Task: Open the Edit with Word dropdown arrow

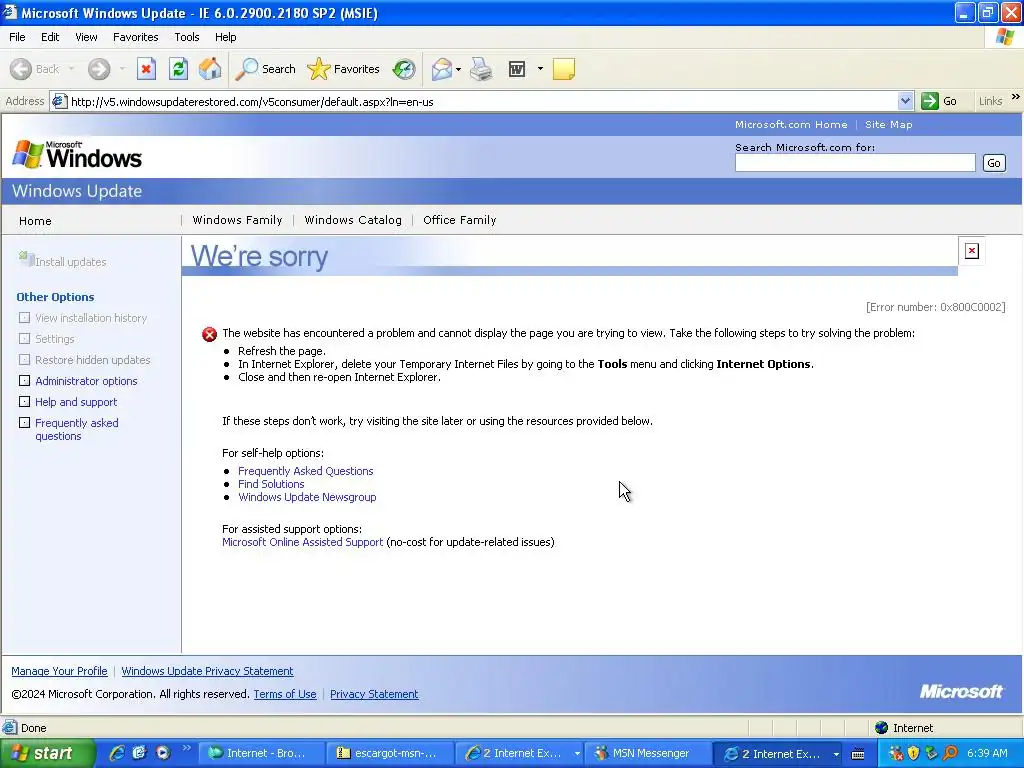Action: click(x=540, y=69)
